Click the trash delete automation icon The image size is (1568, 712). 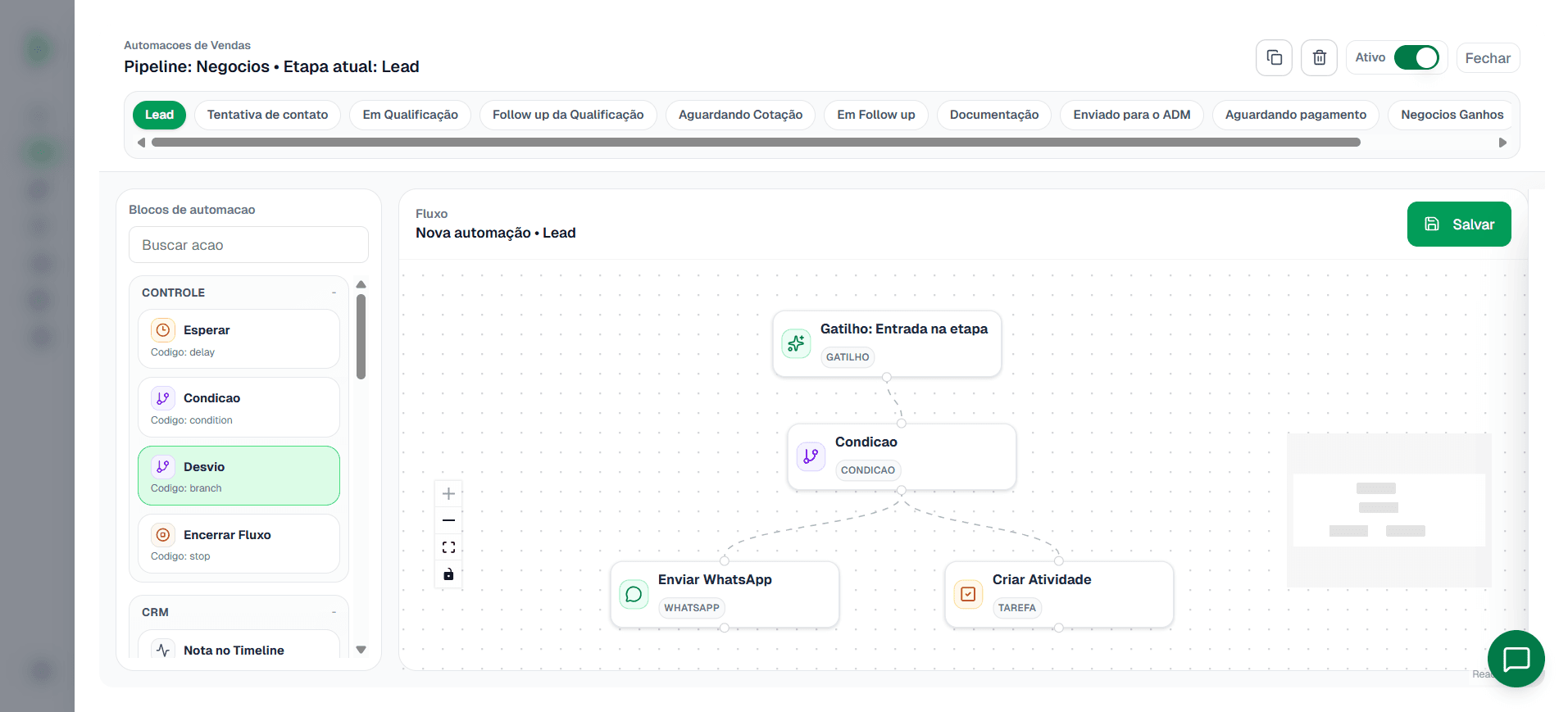tap(1319, 58)
